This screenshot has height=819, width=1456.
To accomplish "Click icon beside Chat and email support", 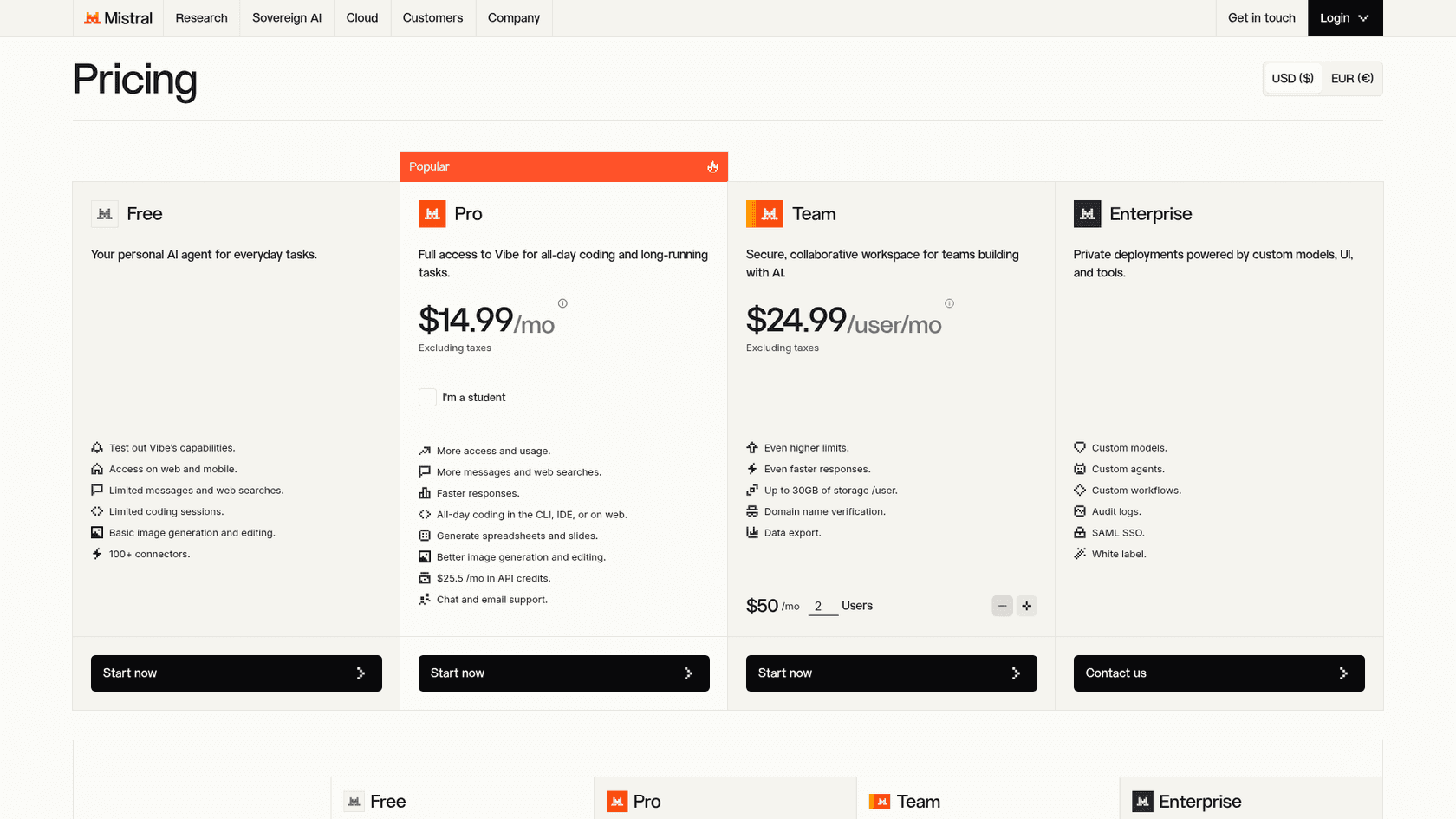I will point(425,600).
